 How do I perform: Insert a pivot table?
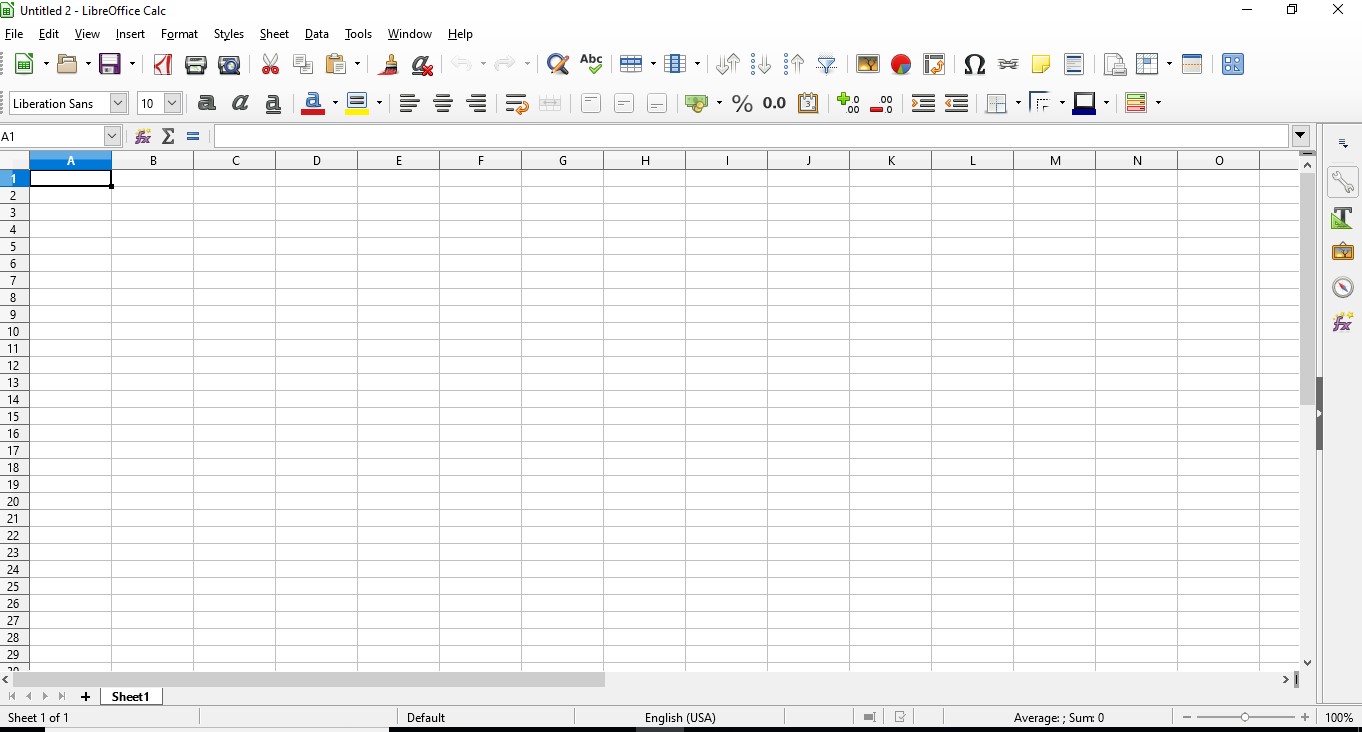pyautogui.click(x=934, y=64)
